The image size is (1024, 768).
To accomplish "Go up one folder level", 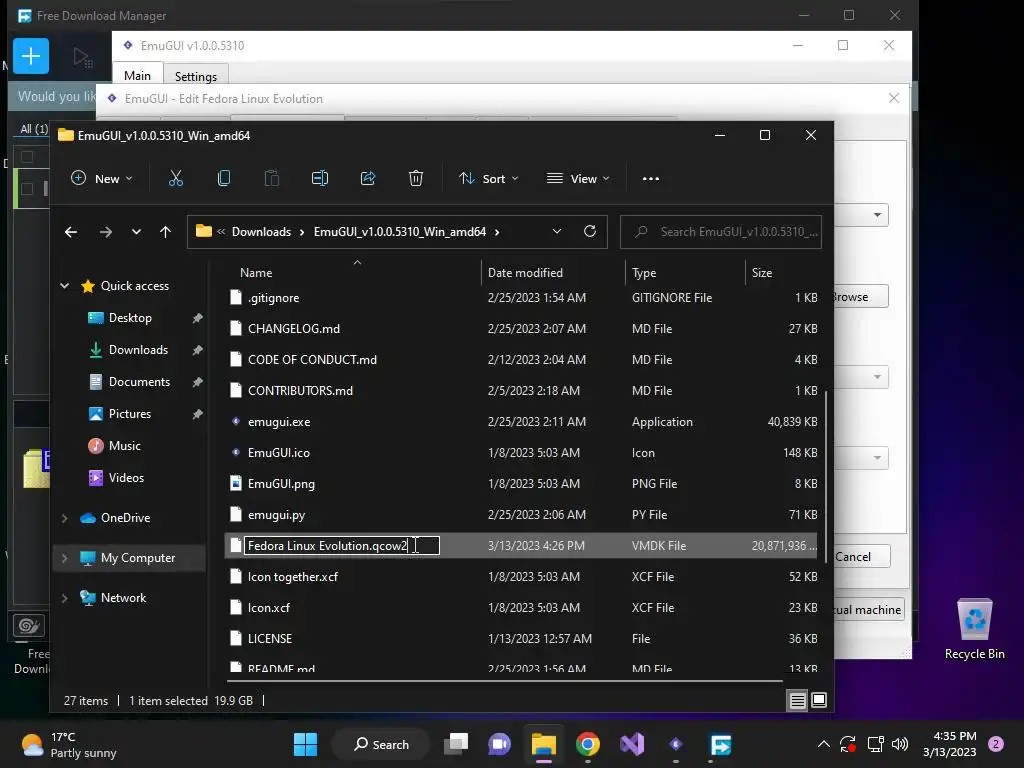I will tap(165, 232).
